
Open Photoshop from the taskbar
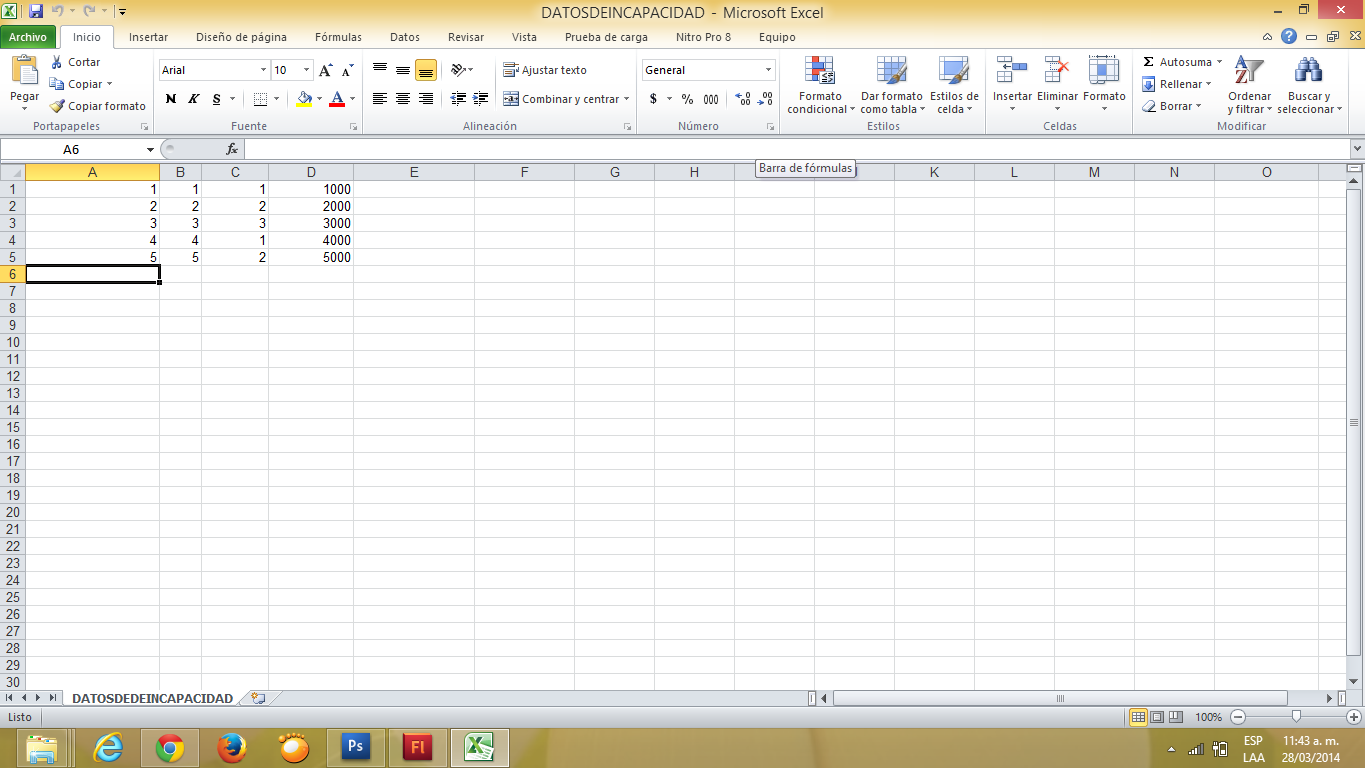pos(355,747)
